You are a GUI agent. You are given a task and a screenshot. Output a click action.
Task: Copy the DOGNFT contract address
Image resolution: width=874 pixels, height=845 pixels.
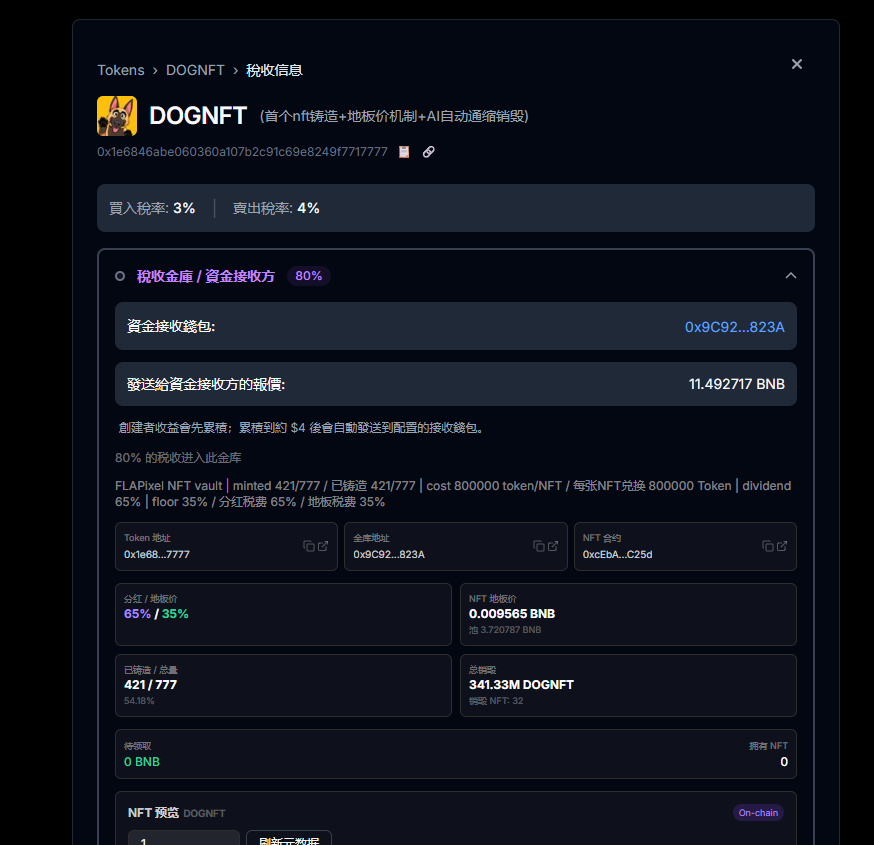point(404,152)
